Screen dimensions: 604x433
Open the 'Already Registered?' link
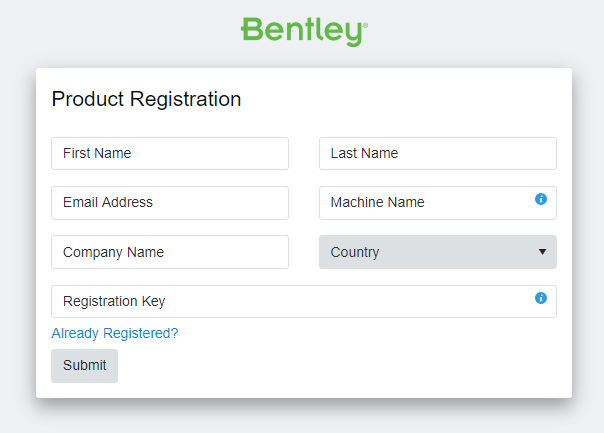click(x=114, y=333)
